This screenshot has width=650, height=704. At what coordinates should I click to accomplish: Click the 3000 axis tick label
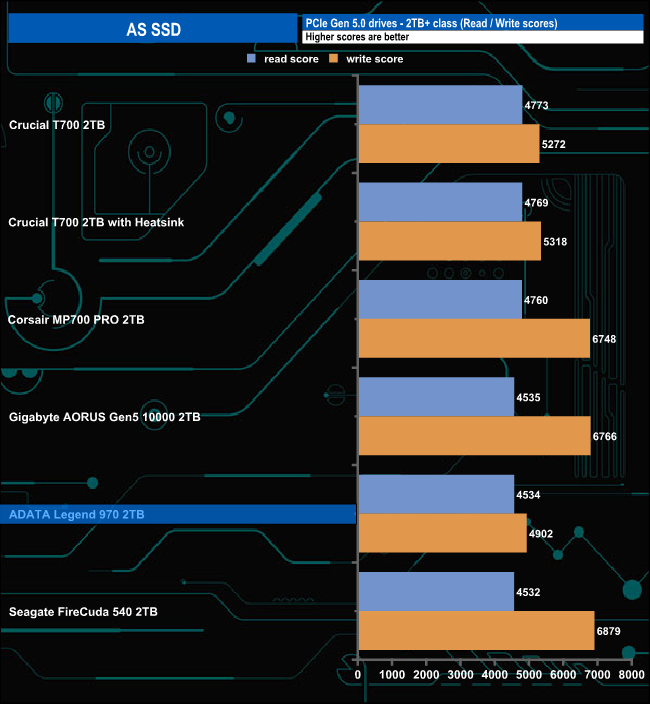point(461,674)
